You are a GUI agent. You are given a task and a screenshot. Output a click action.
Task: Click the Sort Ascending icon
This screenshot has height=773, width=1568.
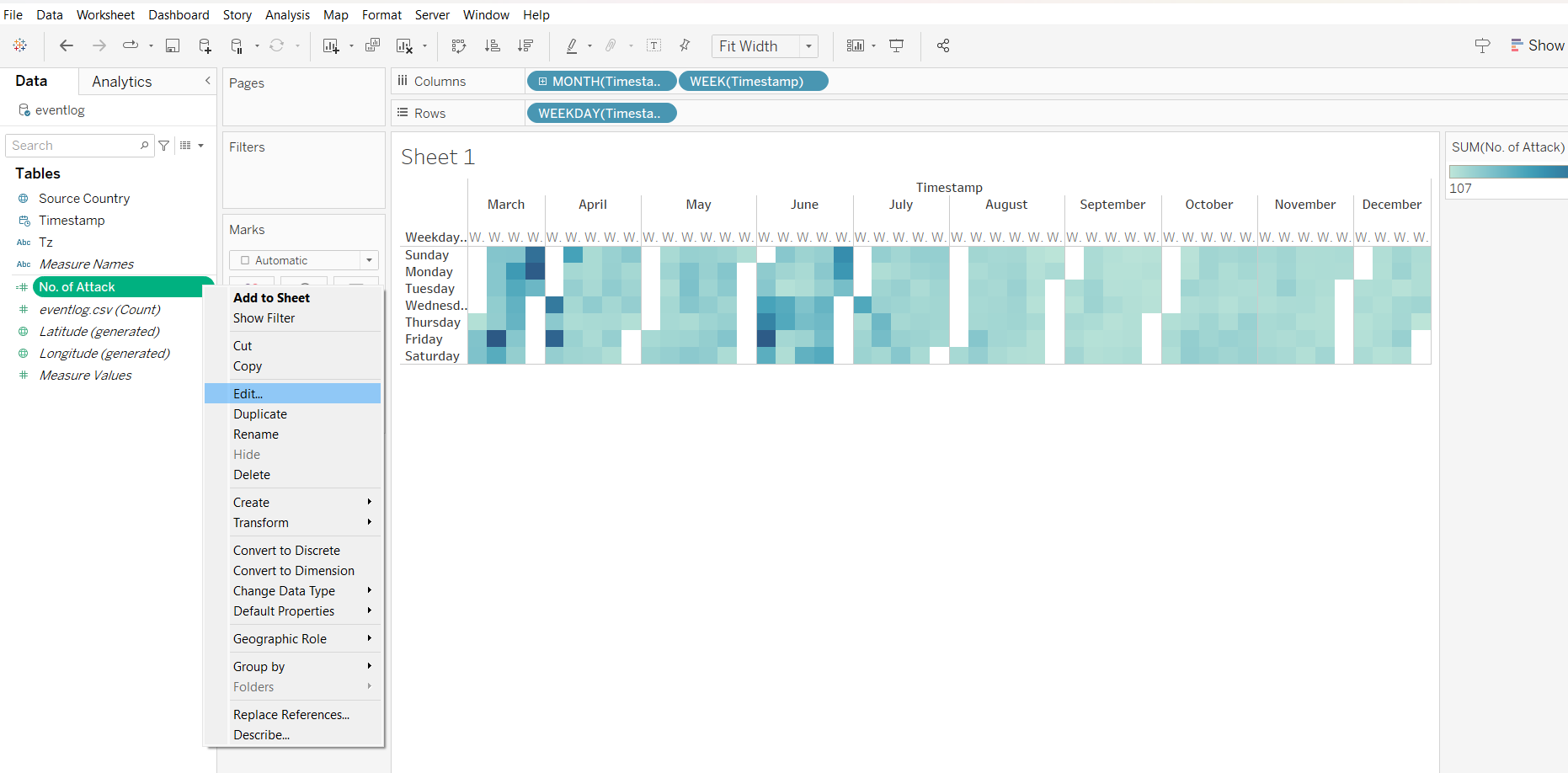[x=493, y=46]
